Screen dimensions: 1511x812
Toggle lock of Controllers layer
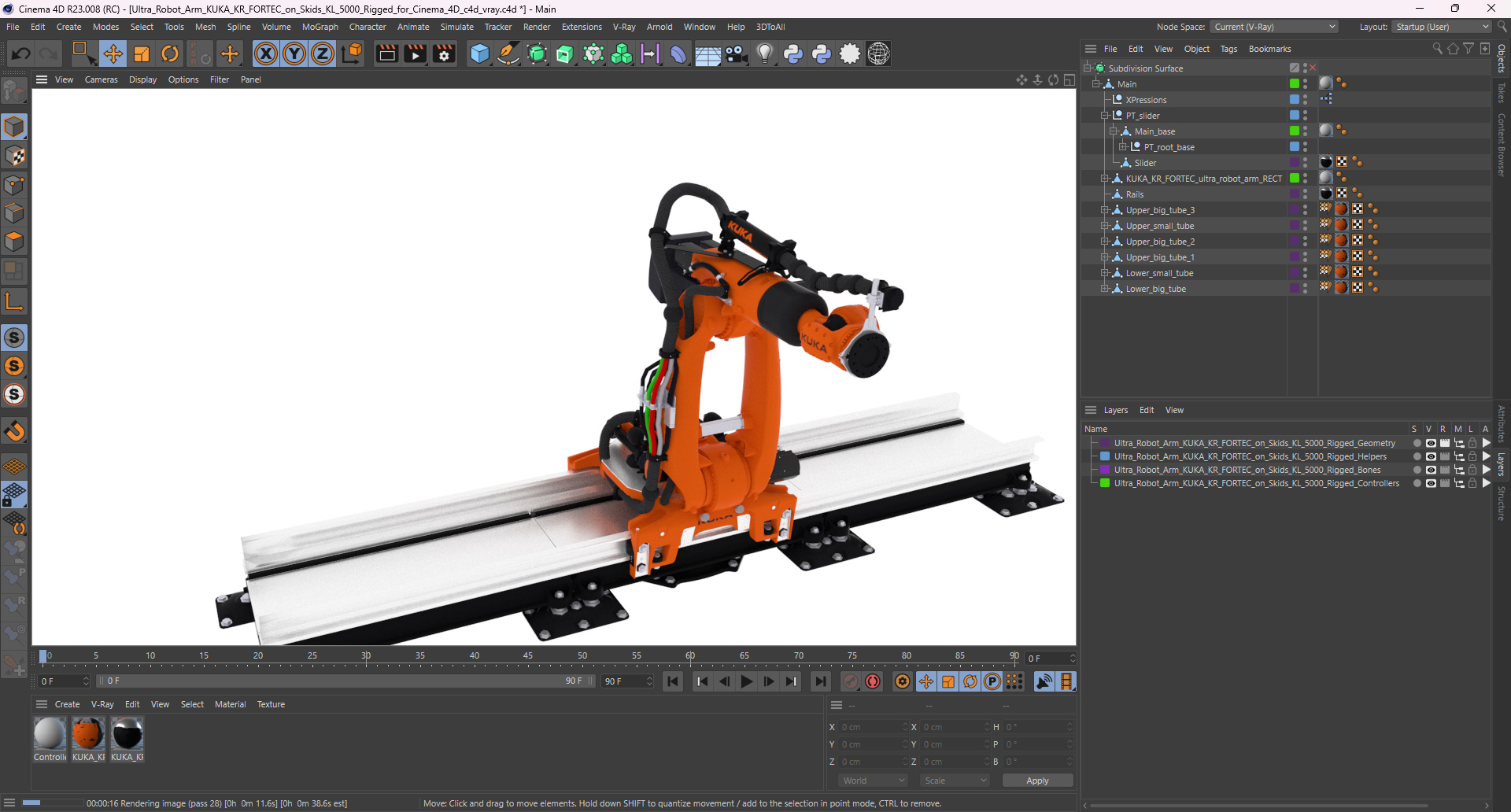tap(1472, 483)
